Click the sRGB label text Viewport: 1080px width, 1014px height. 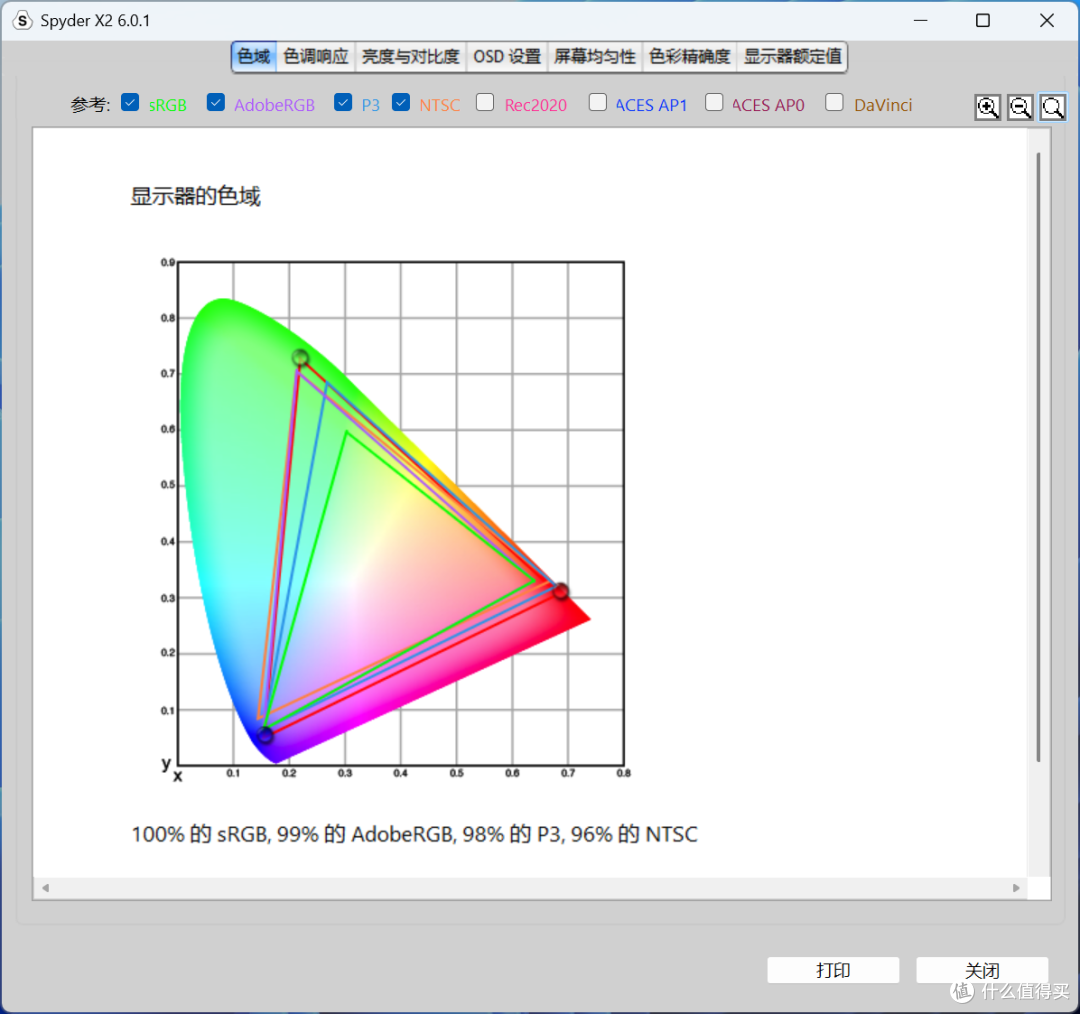[168, 105]
